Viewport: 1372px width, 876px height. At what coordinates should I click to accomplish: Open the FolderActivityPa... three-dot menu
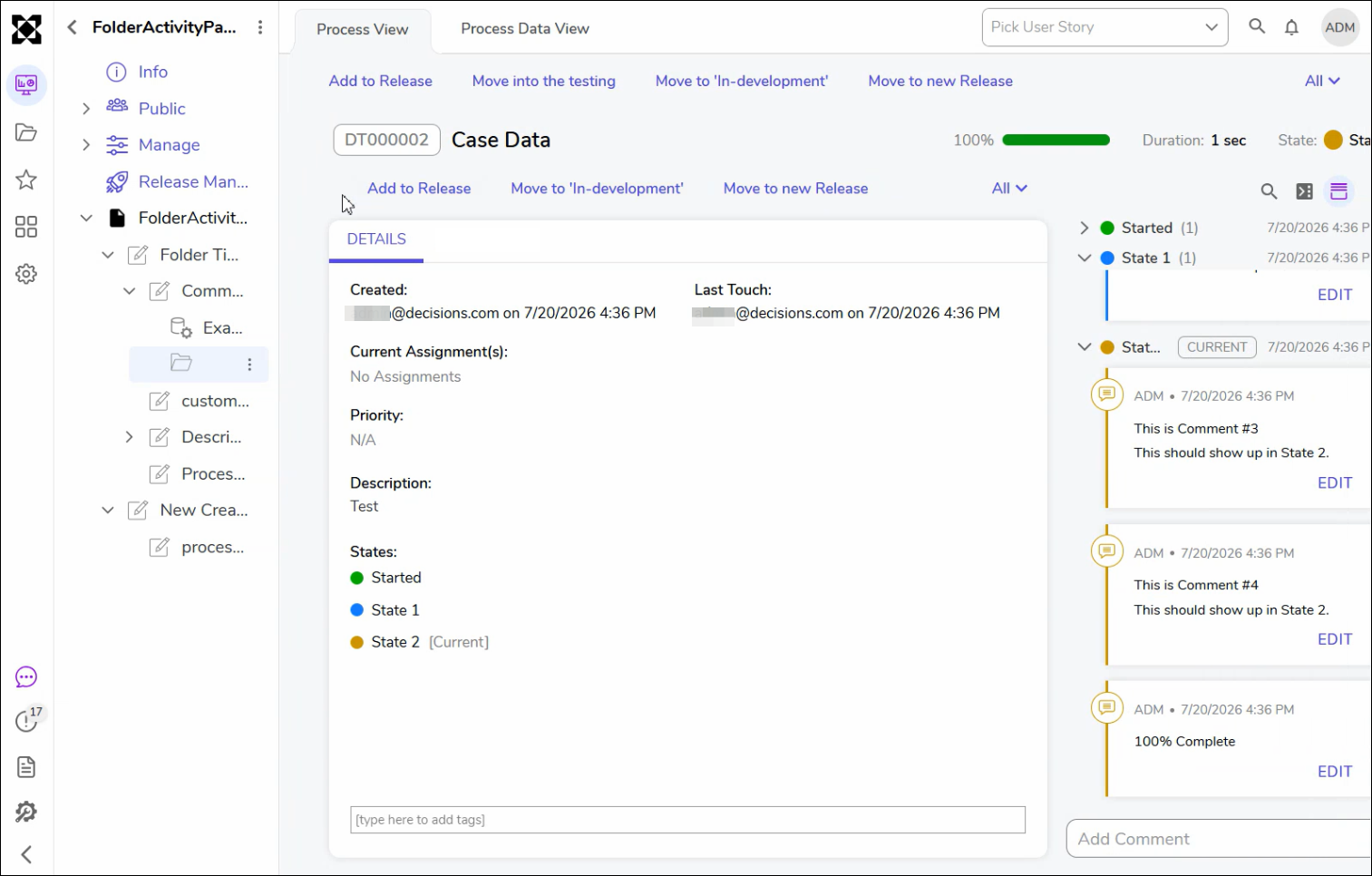260,27
